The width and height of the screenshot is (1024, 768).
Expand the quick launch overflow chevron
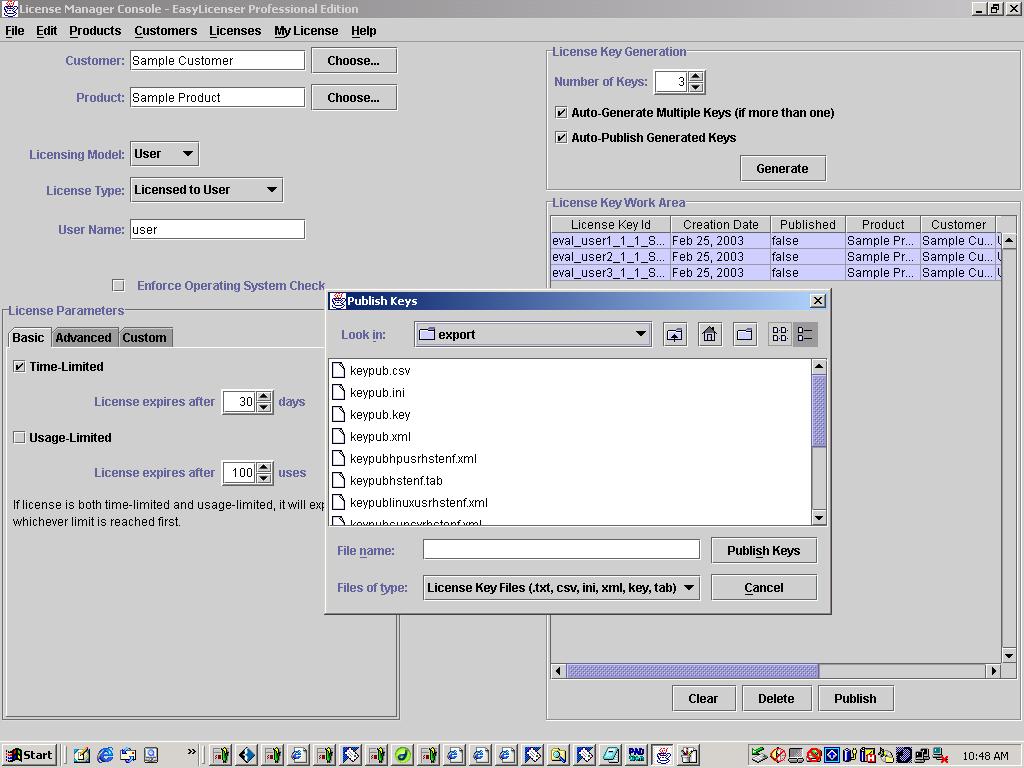pos(191,752)
